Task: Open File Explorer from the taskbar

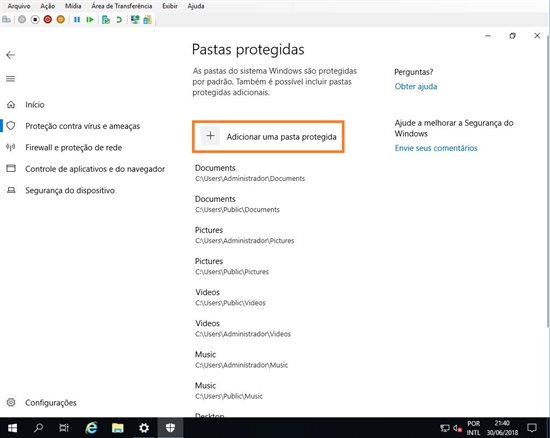Action: pos(118,428)
